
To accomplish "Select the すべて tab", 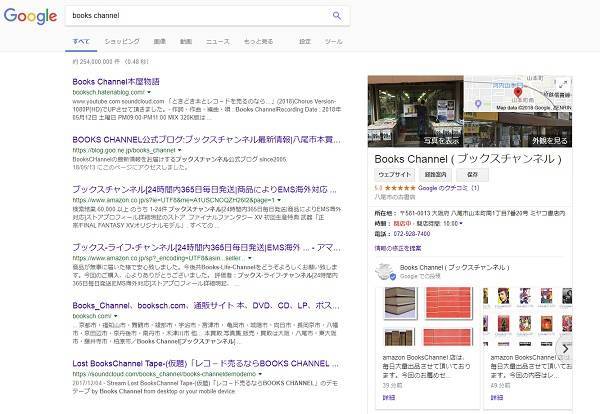I will (x=81, y=42).
